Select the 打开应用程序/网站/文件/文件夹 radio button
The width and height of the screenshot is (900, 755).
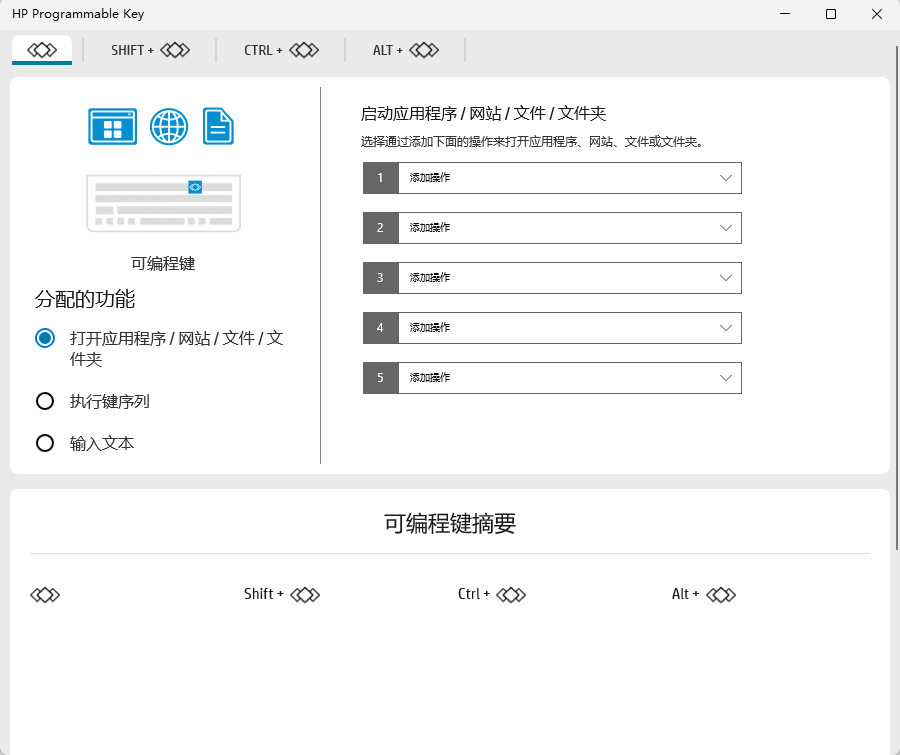(44, 338)
